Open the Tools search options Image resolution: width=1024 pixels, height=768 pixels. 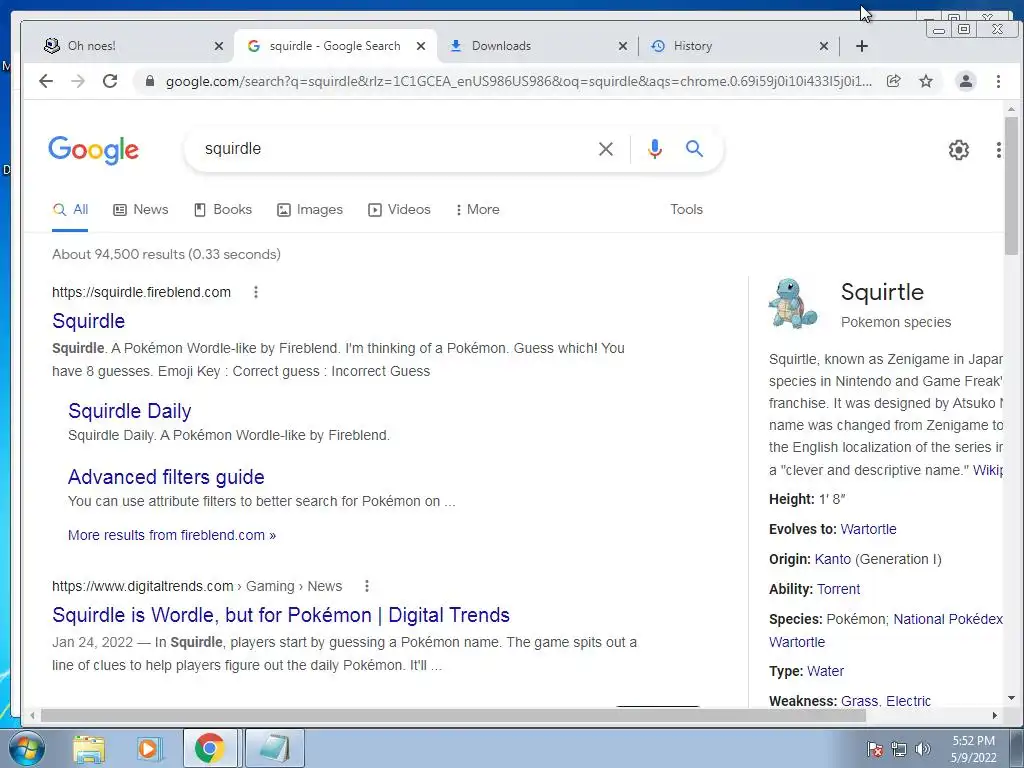[x=686, y=210]
